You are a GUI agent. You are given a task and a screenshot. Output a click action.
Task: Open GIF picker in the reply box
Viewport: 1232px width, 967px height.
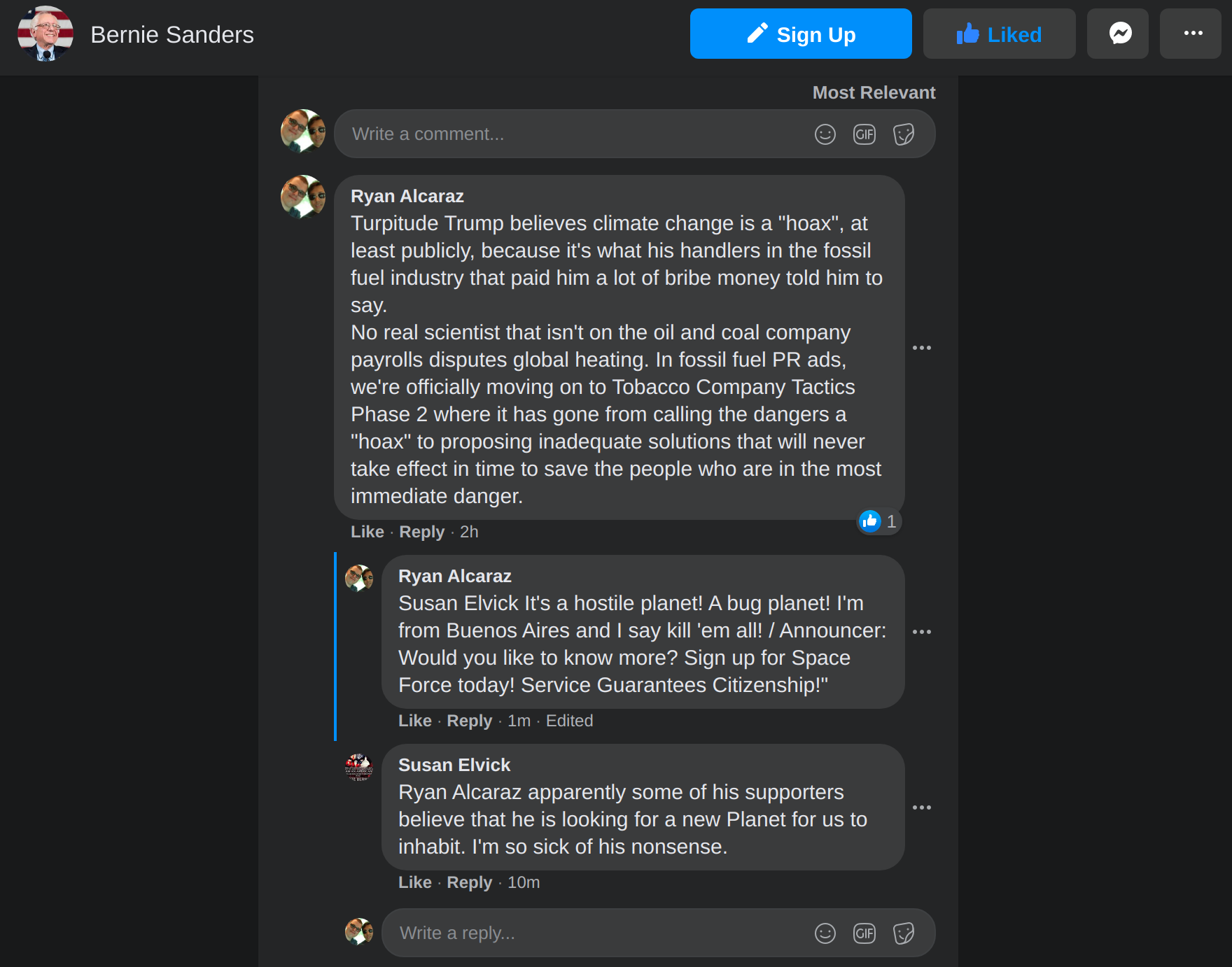864,933
